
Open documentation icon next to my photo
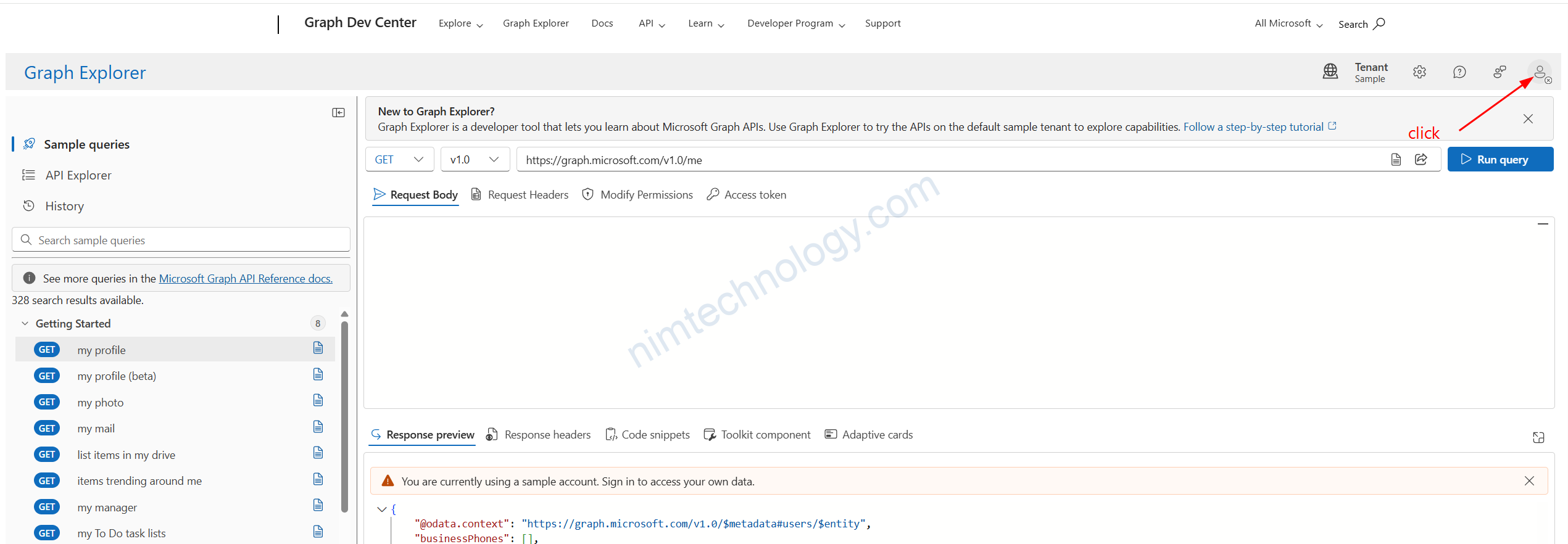point(318,401)
